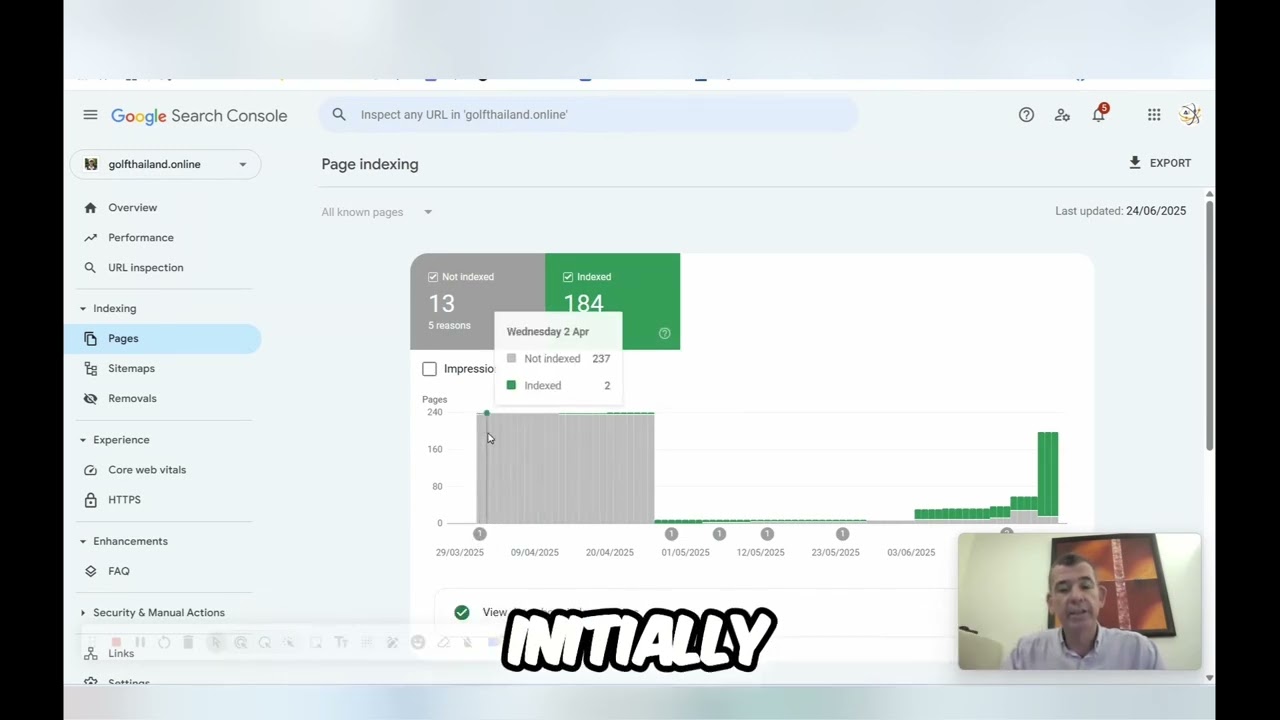Collapse the Experience section
The height and width of the screenshot is (720, 1280).
[x=116, y=440]
